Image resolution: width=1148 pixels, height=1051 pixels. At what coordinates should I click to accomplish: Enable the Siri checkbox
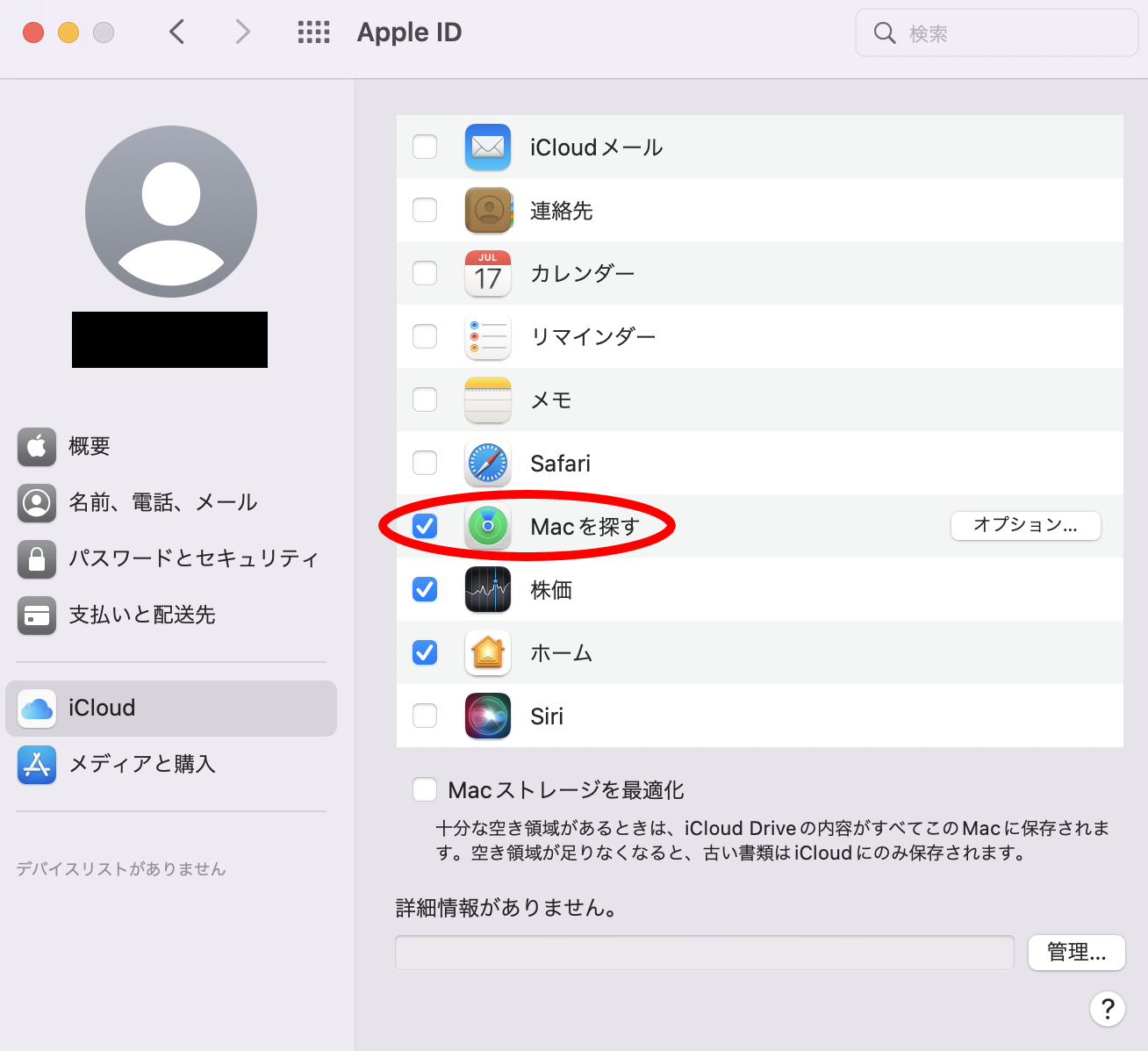tap(425, 716)
